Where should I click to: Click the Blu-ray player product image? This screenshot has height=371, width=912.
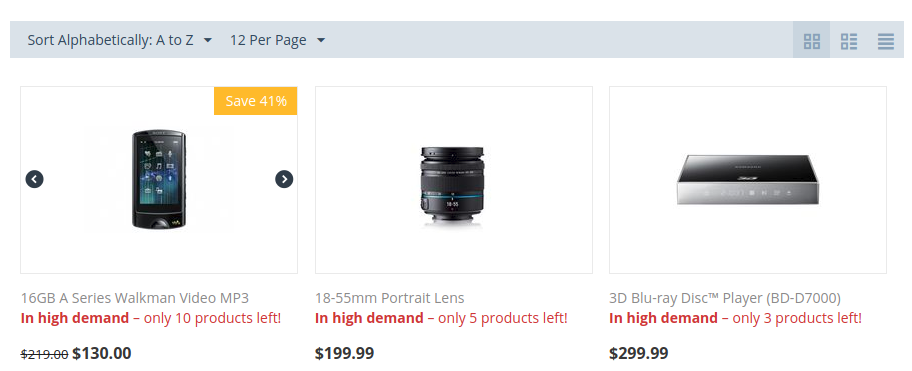(x=748, y=180)
